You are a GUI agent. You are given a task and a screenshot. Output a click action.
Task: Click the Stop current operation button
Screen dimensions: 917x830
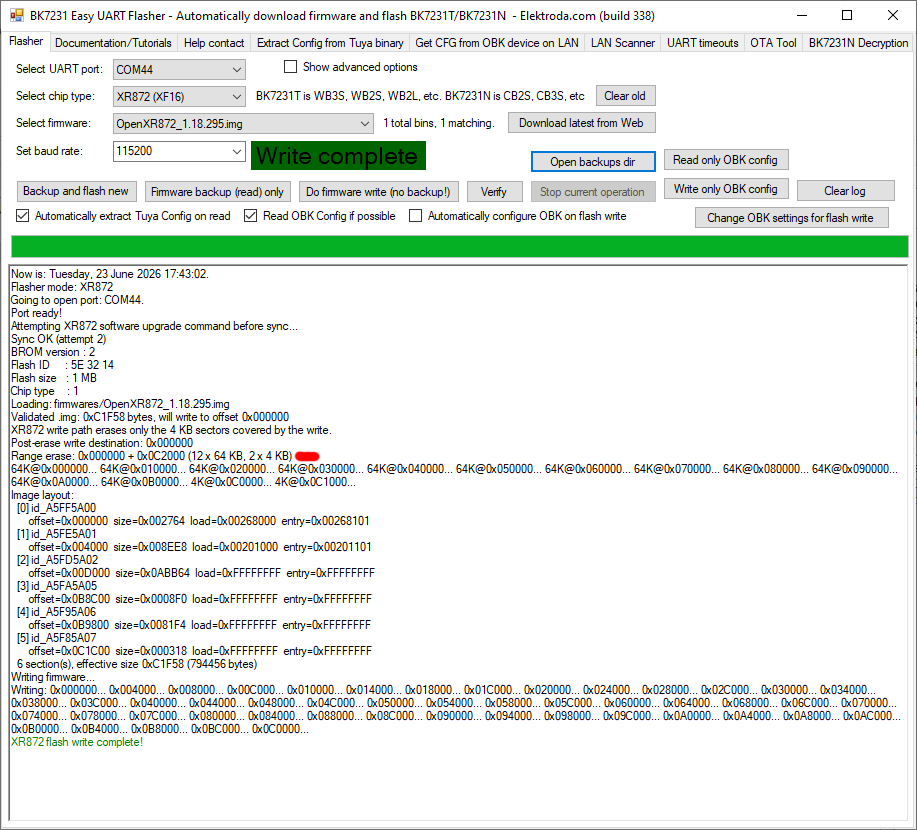pyautogui.click(x=592, y=192)
